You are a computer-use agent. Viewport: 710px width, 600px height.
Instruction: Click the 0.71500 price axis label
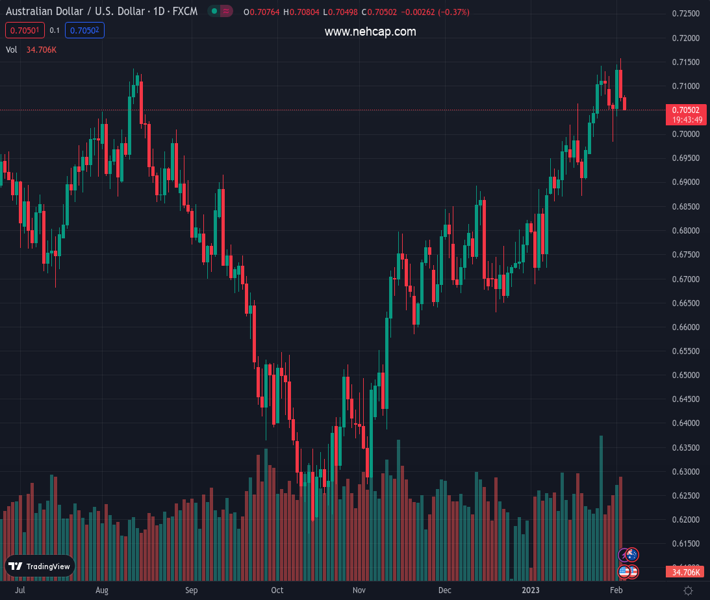click(x=686, y=62)
